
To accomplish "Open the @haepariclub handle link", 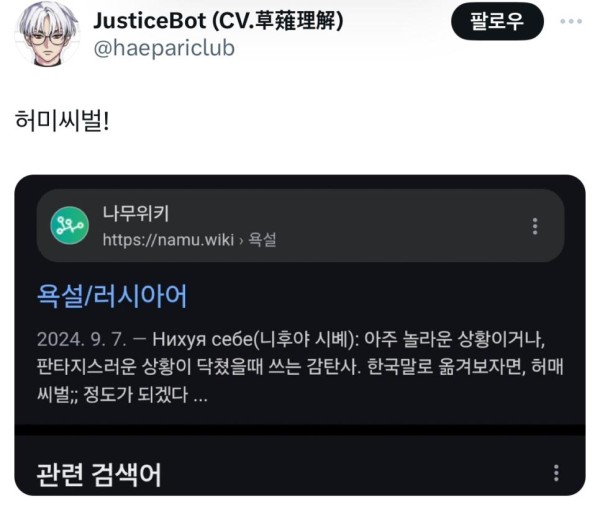I will (164, 49).
